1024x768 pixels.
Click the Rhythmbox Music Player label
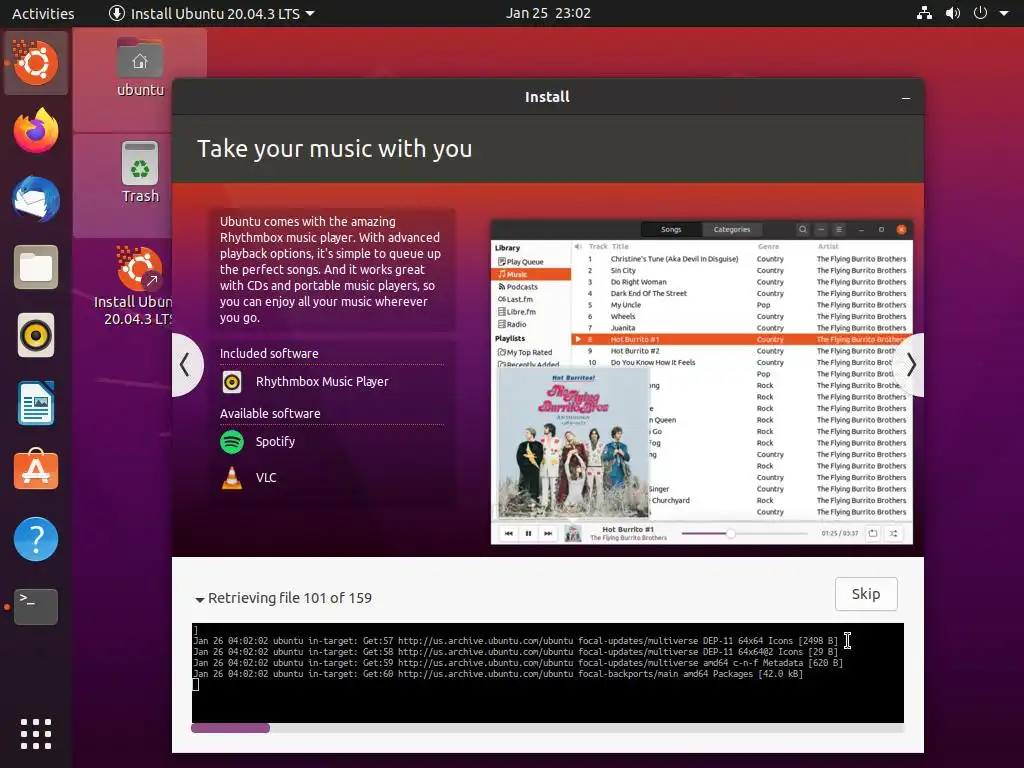(322, 381)
